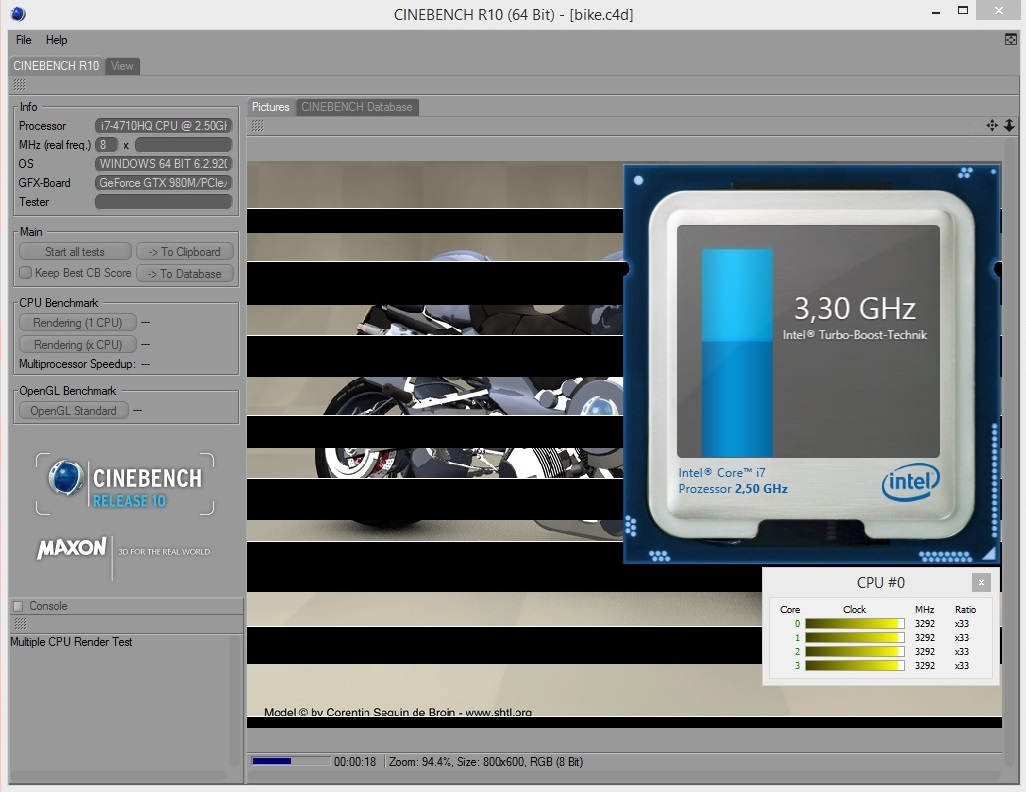Open the Help menu
This screenshot has height=792, width=1026.
point(56,40)
